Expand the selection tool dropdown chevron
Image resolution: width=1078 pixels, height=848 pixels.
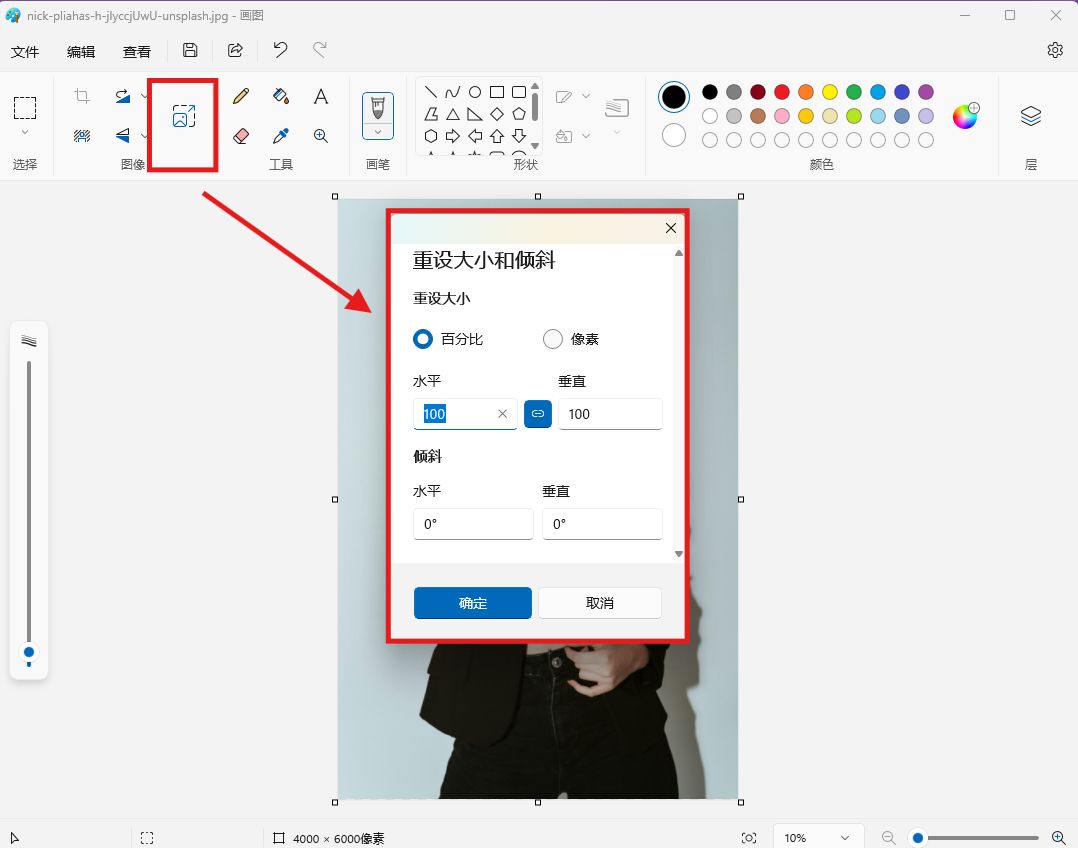[x=25, y=132]
